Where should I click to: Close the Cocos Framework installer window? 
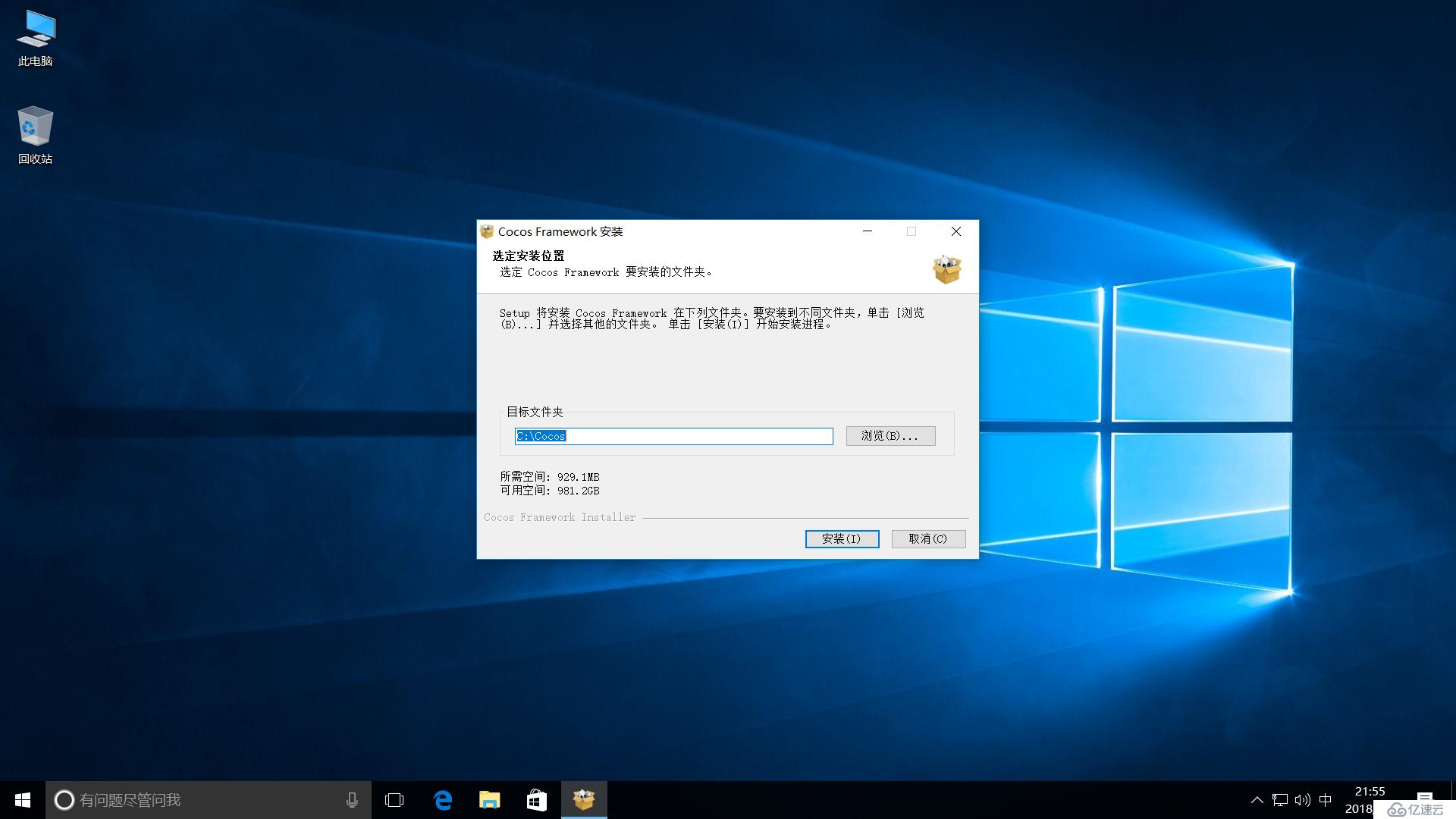pos(956,231)
